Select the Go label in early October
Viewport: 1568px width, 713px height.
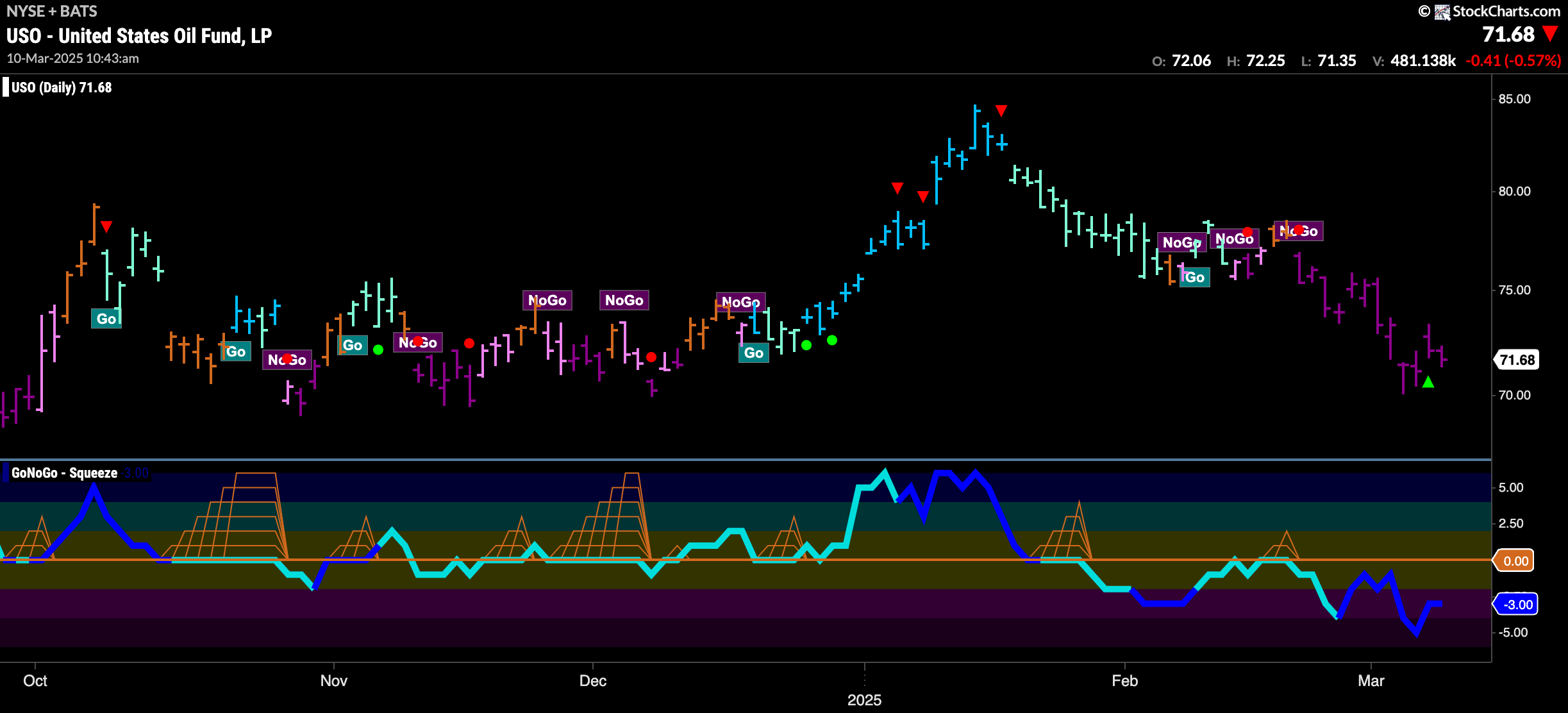tap(106, 319)
